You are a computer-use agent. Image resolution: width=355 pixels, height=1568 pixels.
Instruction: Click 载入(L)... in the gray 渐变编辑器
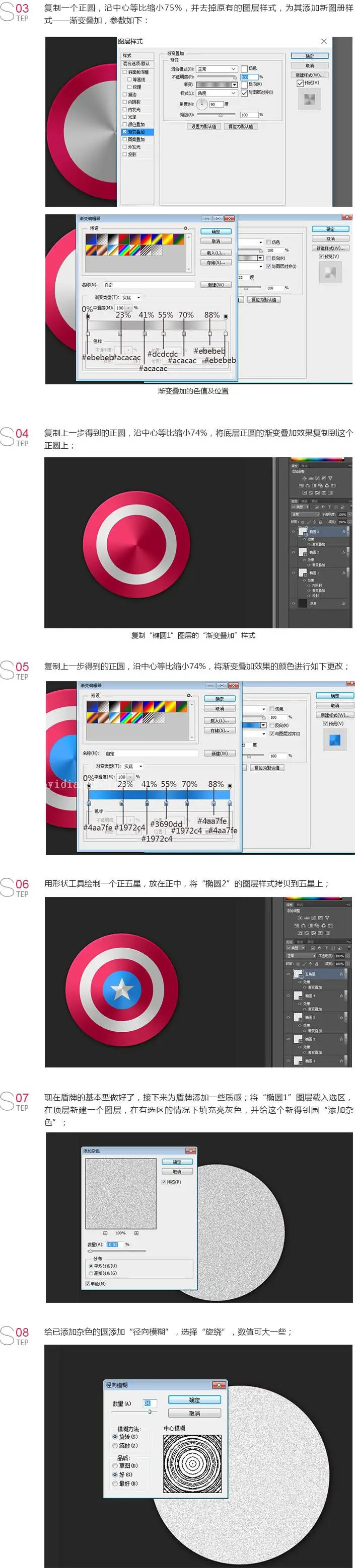(x=216, y=253)
